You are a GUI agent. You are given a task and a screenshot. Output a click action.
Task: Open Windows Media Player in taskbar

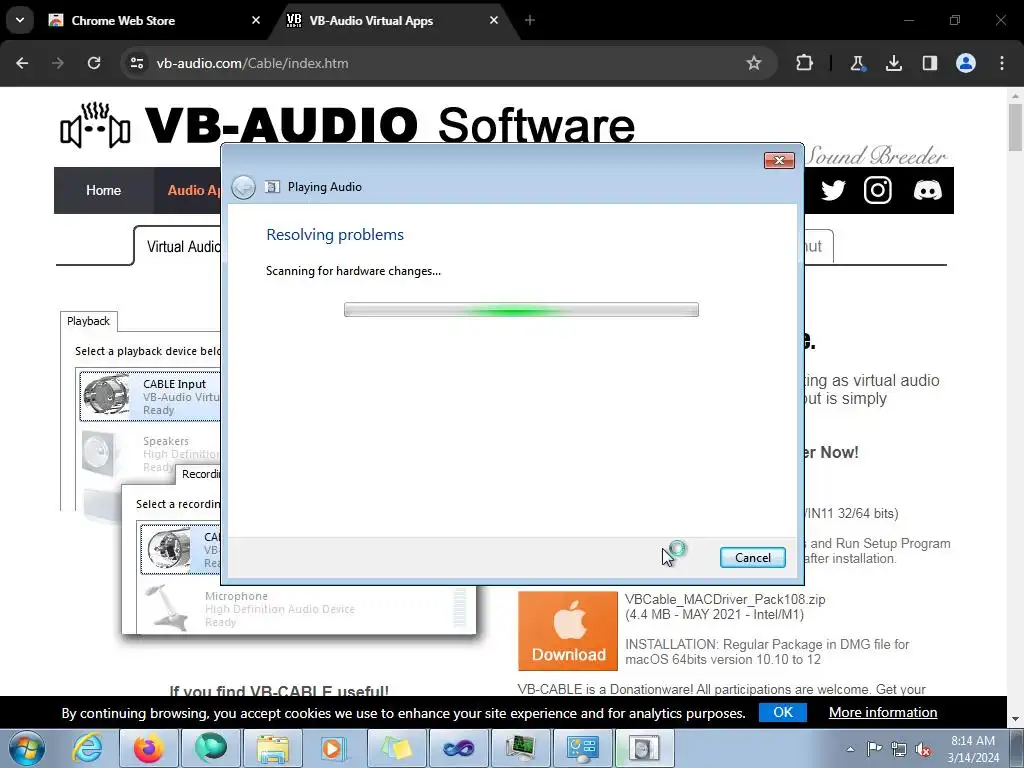(x=334, y=748)
